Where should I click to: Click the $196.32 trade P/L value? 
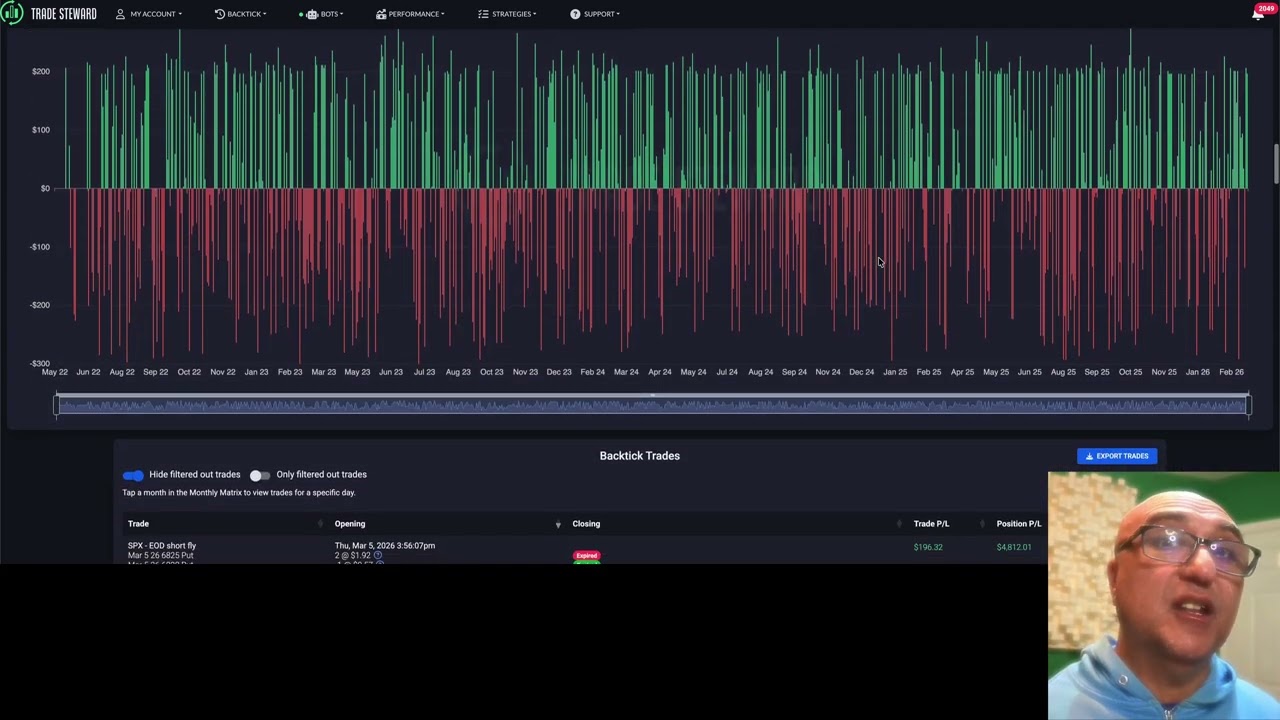(x=928, y=547)
